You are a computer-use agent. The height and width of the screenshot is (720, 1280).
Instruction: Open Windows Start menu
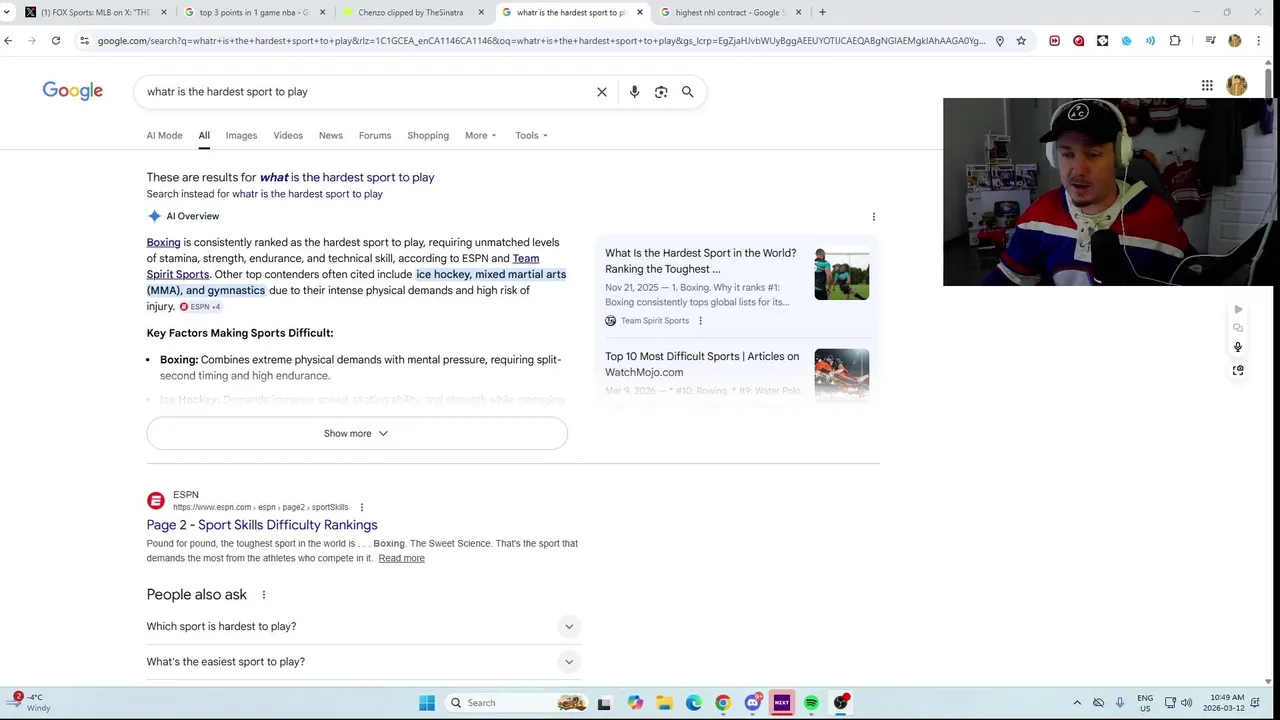427,703
